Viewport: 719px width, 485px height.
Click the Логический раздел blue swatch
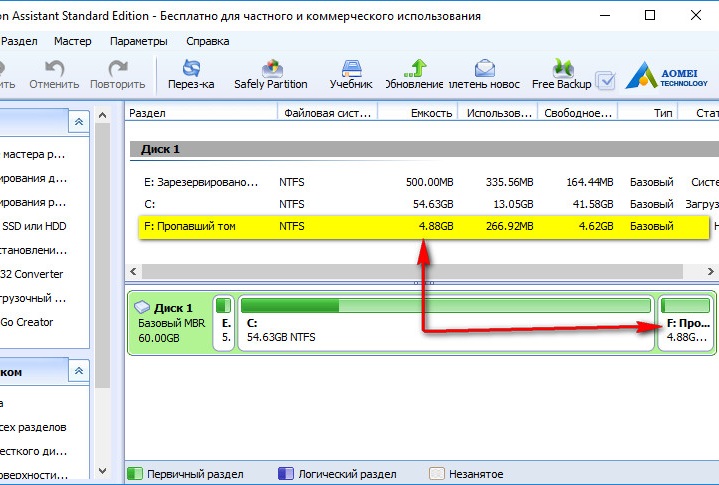(286, 474)
